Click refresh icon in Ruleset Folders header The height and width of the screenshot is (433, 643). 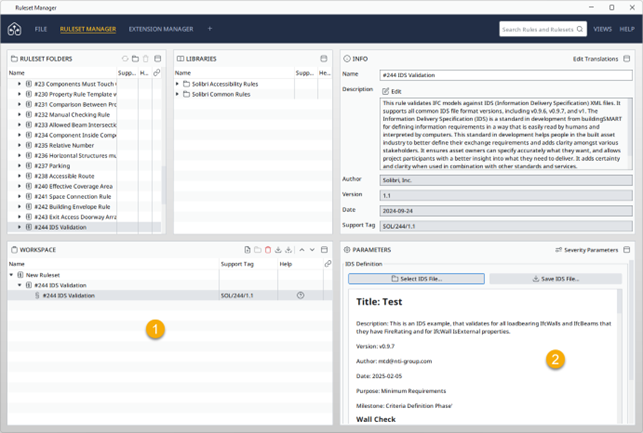point(125,59)
